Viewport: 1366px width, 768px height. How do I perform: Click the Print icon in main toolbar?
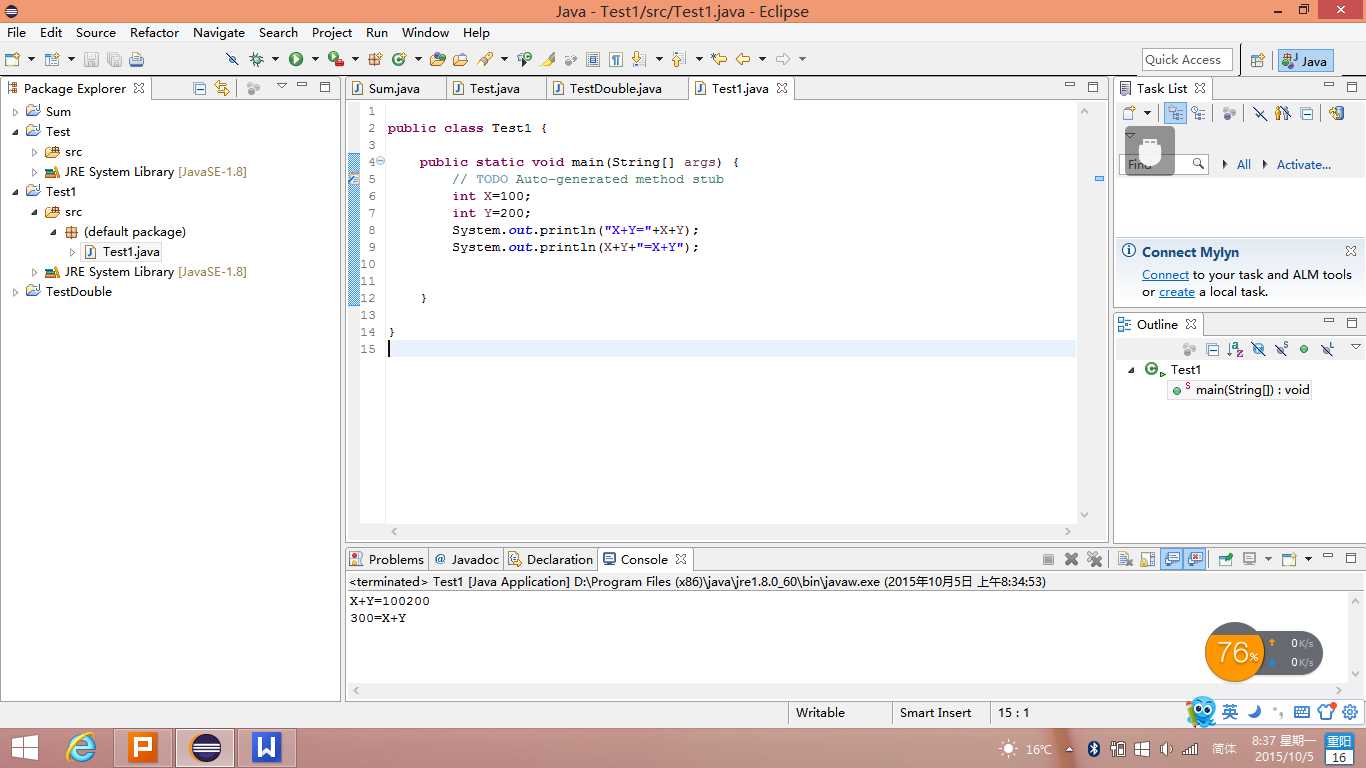tap(137, 59)
